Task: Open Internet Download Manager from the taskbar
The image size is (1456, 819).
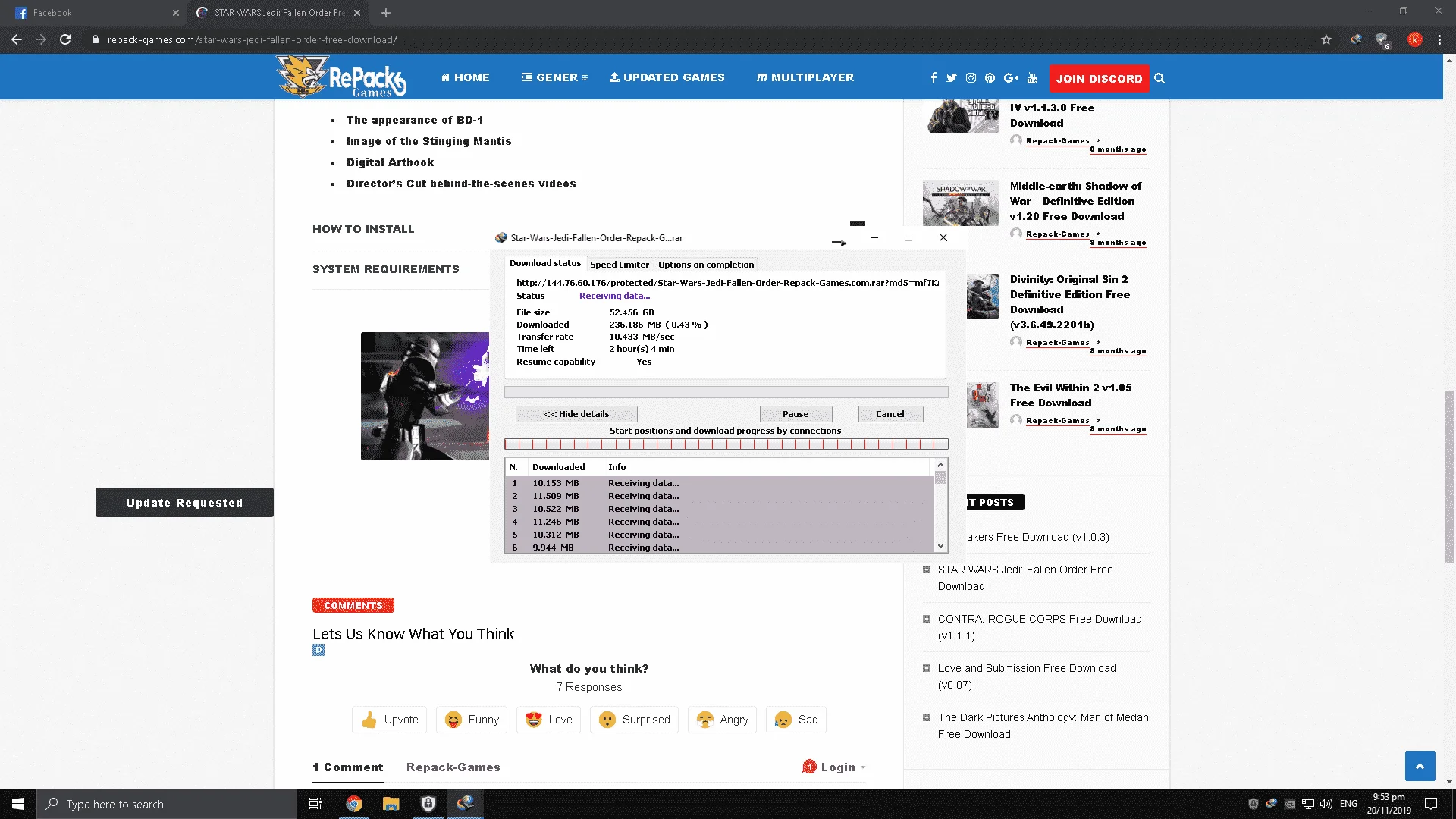Action: click(465, 804)
